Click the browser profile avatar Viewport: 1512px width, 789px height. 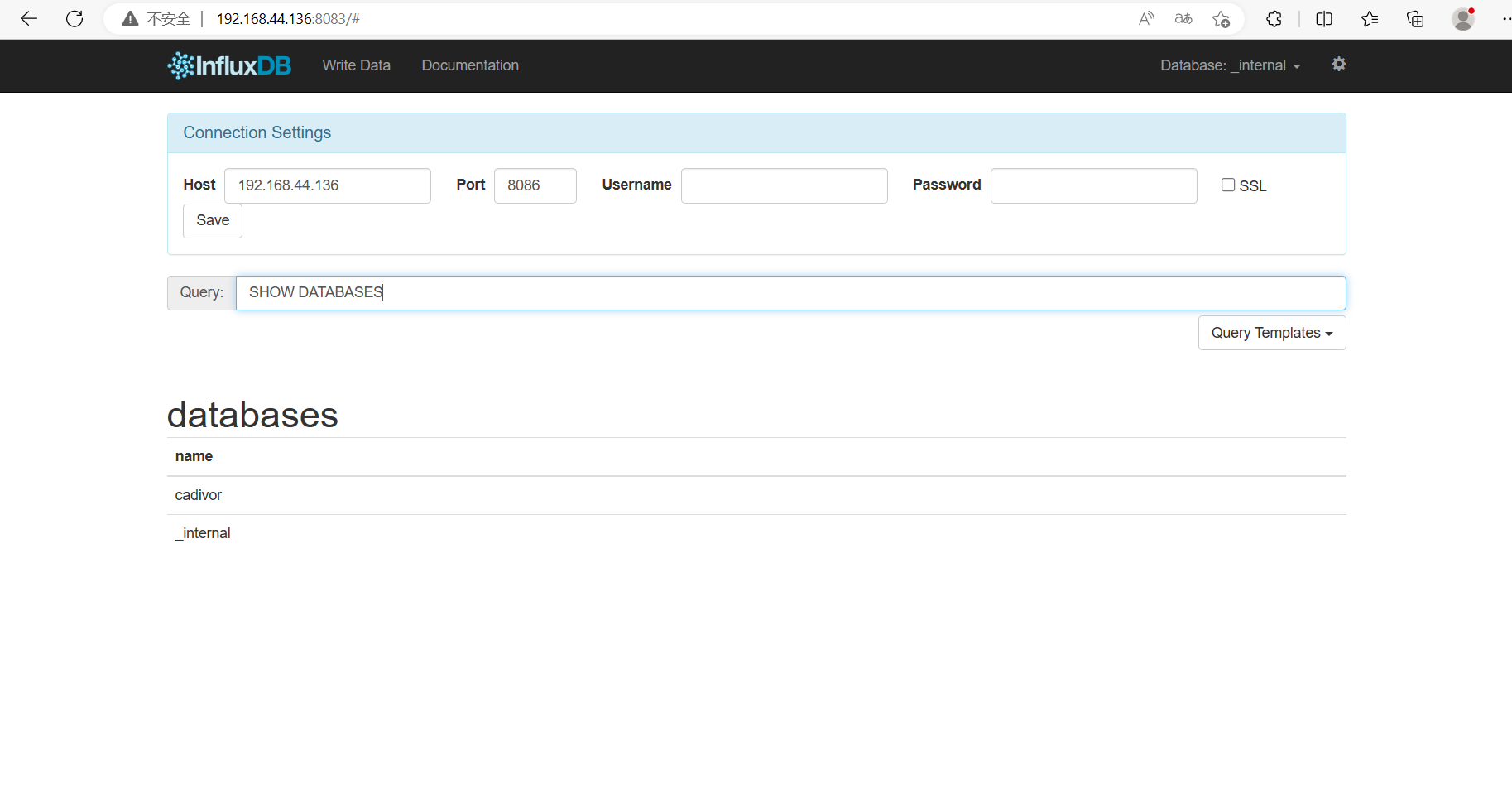tap(1463, 19)
